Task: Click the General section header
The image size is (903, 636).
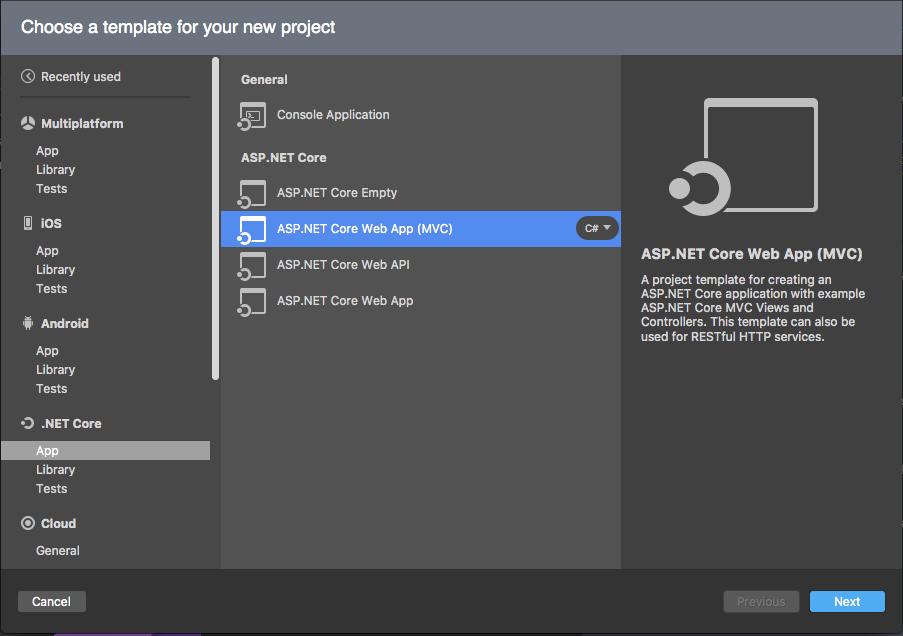Action: tap(264, 80)
